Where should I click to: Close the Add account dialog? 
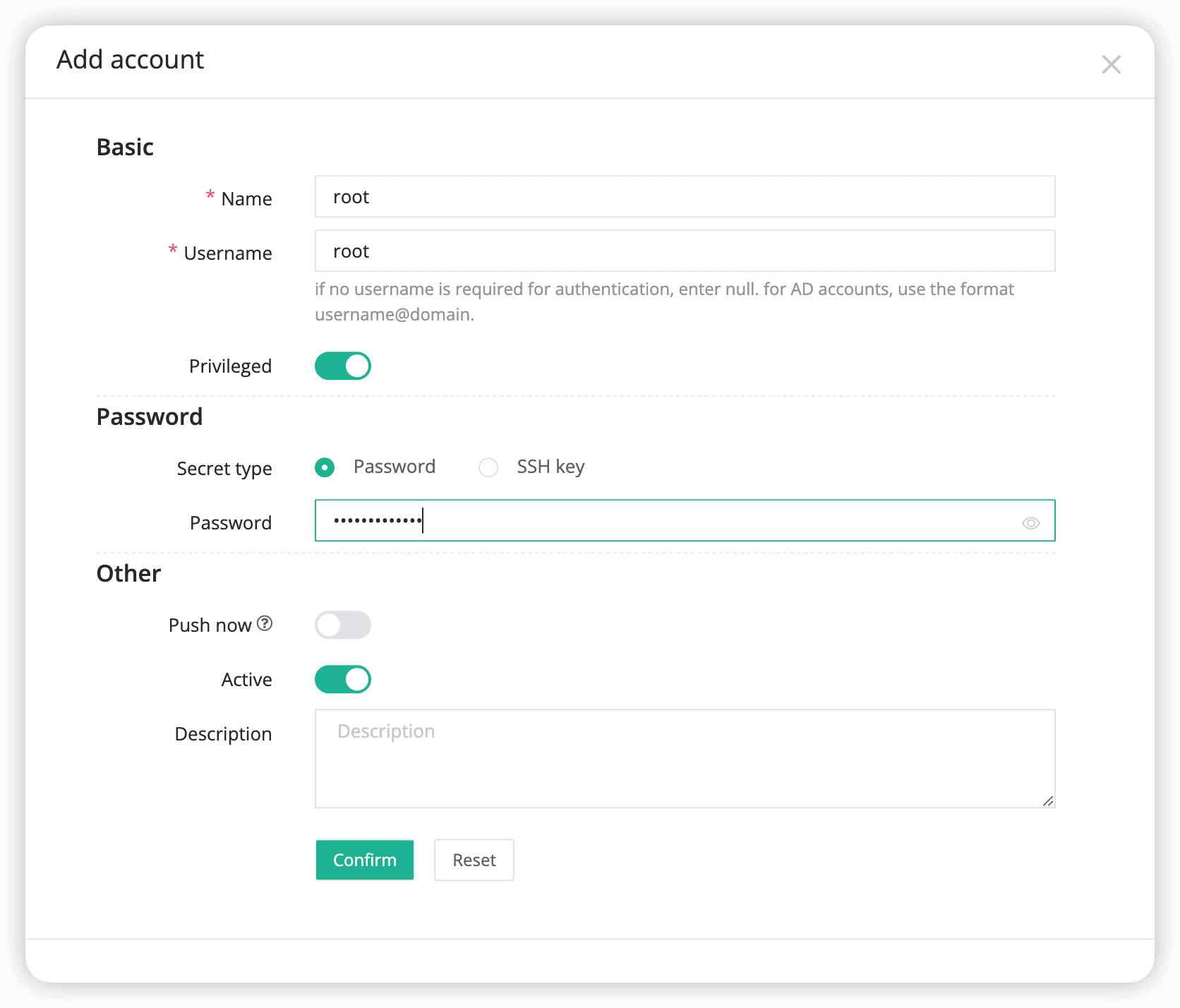point(1111,64)
